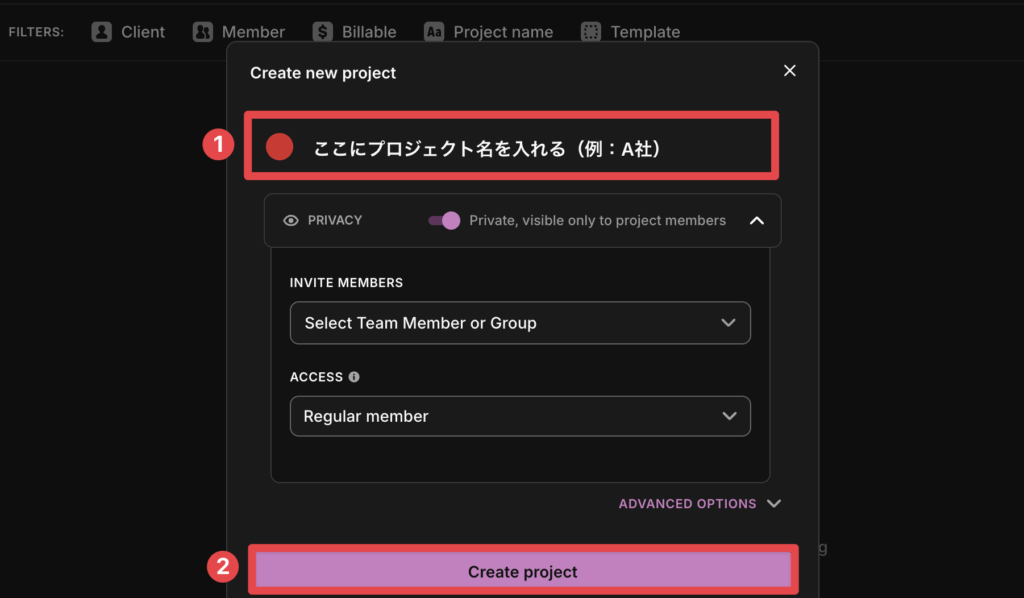
Task: Click the Template filter dashed-square icon
Action: [592, 32]
